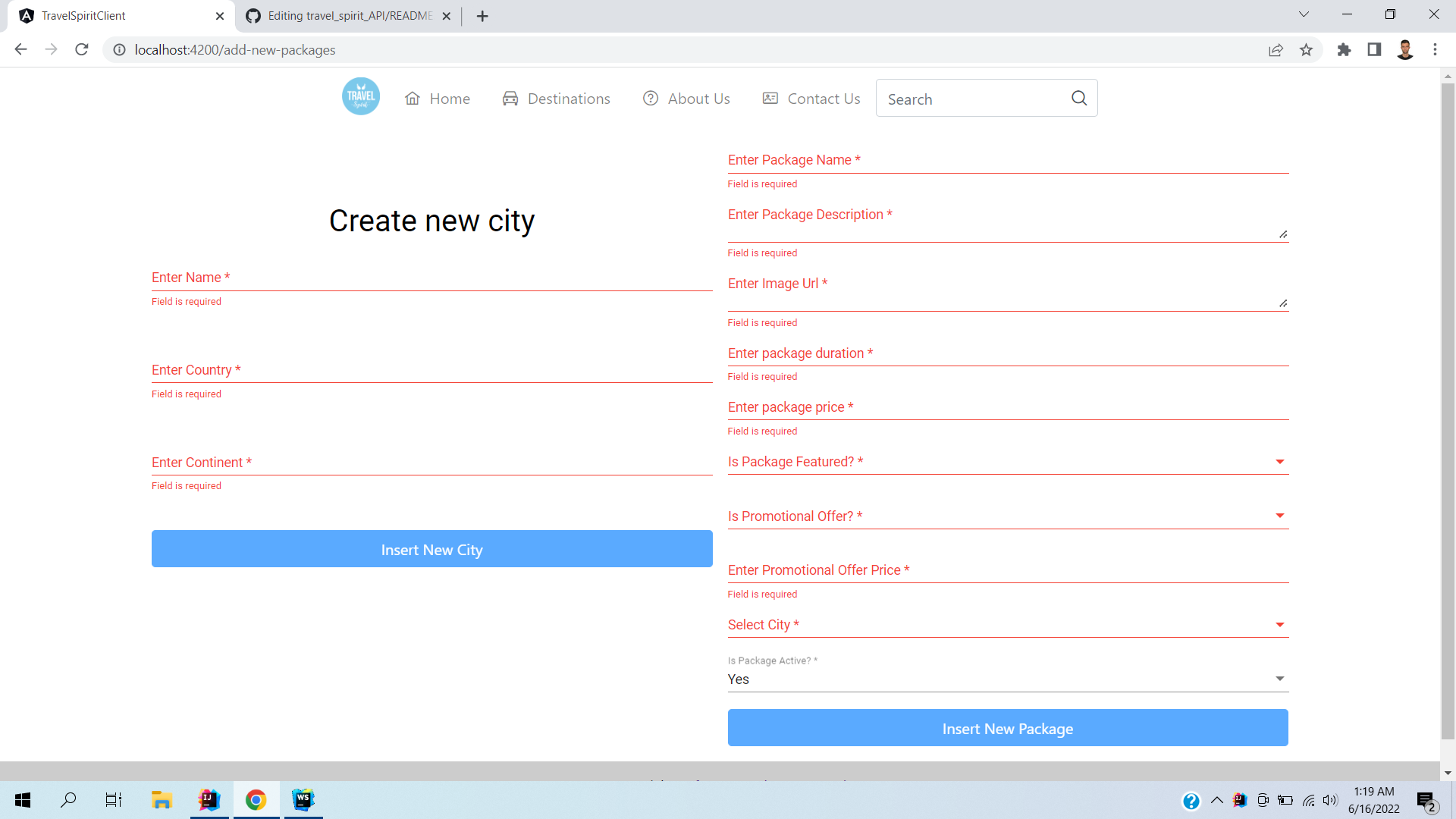The width and height of the screenshot is (1456, 819).
Task: Open Windows Start menu
Action: 23,799
